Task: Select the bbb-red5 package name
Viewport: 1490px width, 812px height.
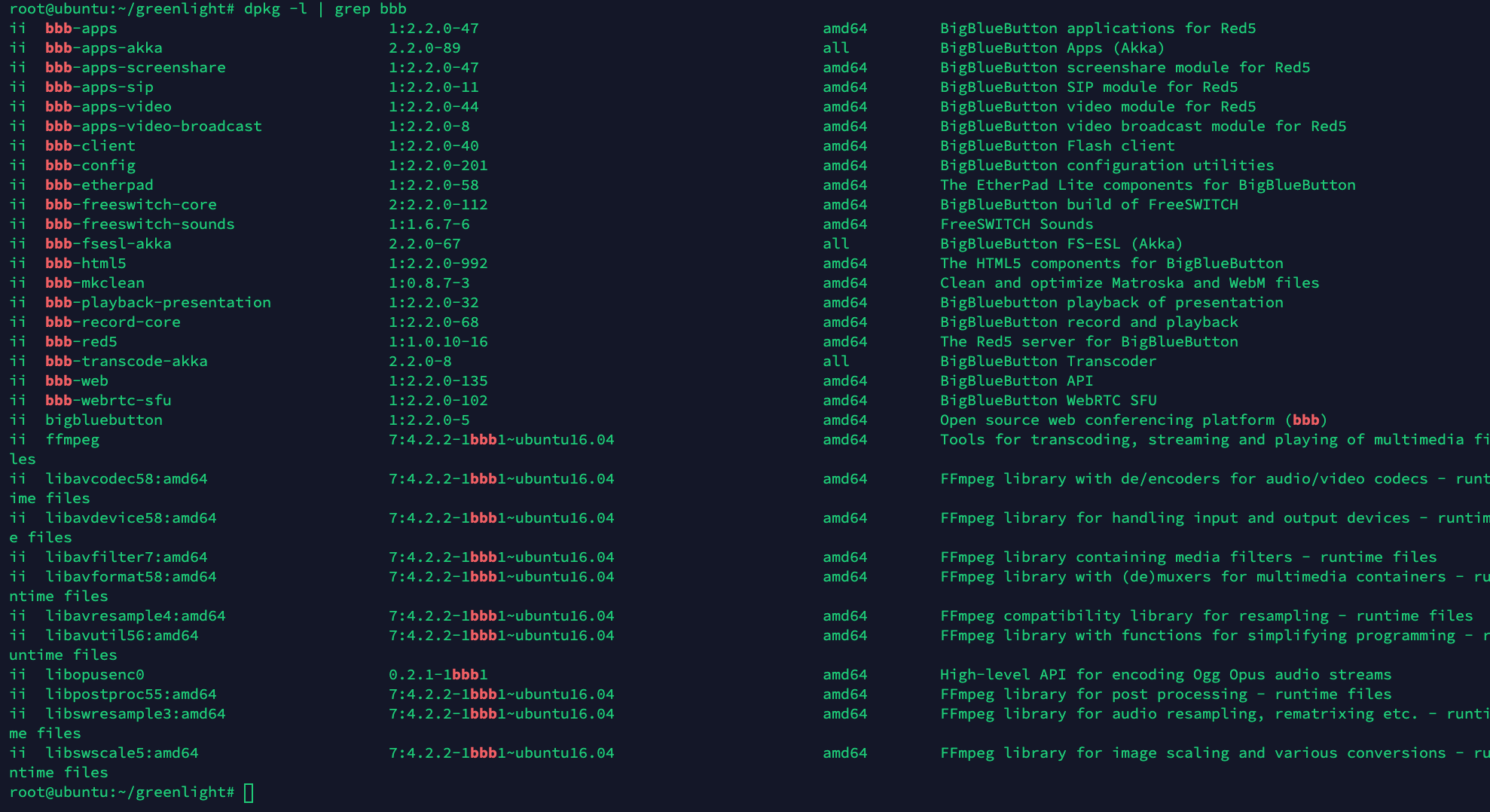Action: [x=81, y=342]
